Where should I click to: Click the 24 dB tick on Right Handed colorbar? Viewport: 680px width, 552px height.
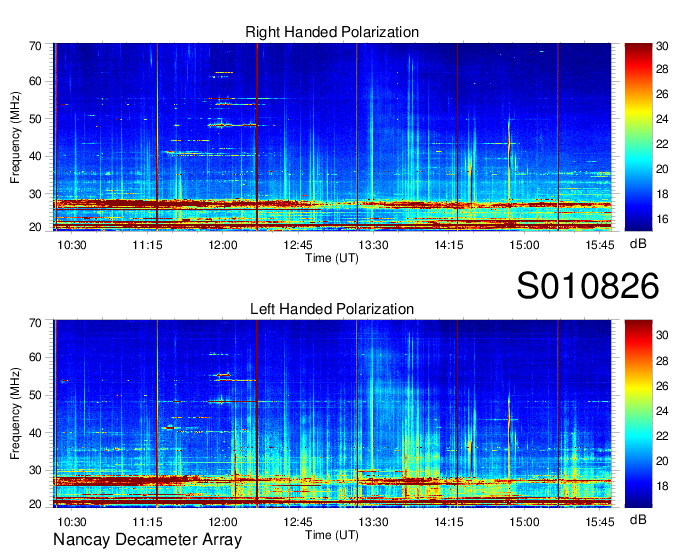tap(662, 119)
